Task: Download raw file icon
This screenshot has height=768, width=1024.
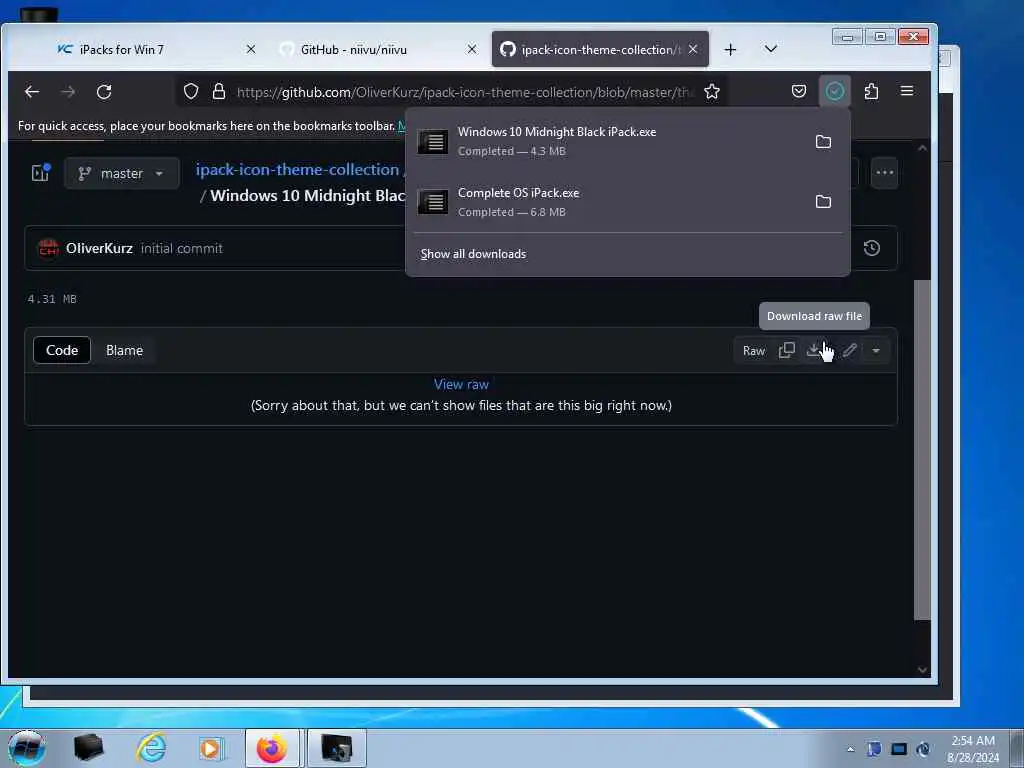Action: pos(814,351)
